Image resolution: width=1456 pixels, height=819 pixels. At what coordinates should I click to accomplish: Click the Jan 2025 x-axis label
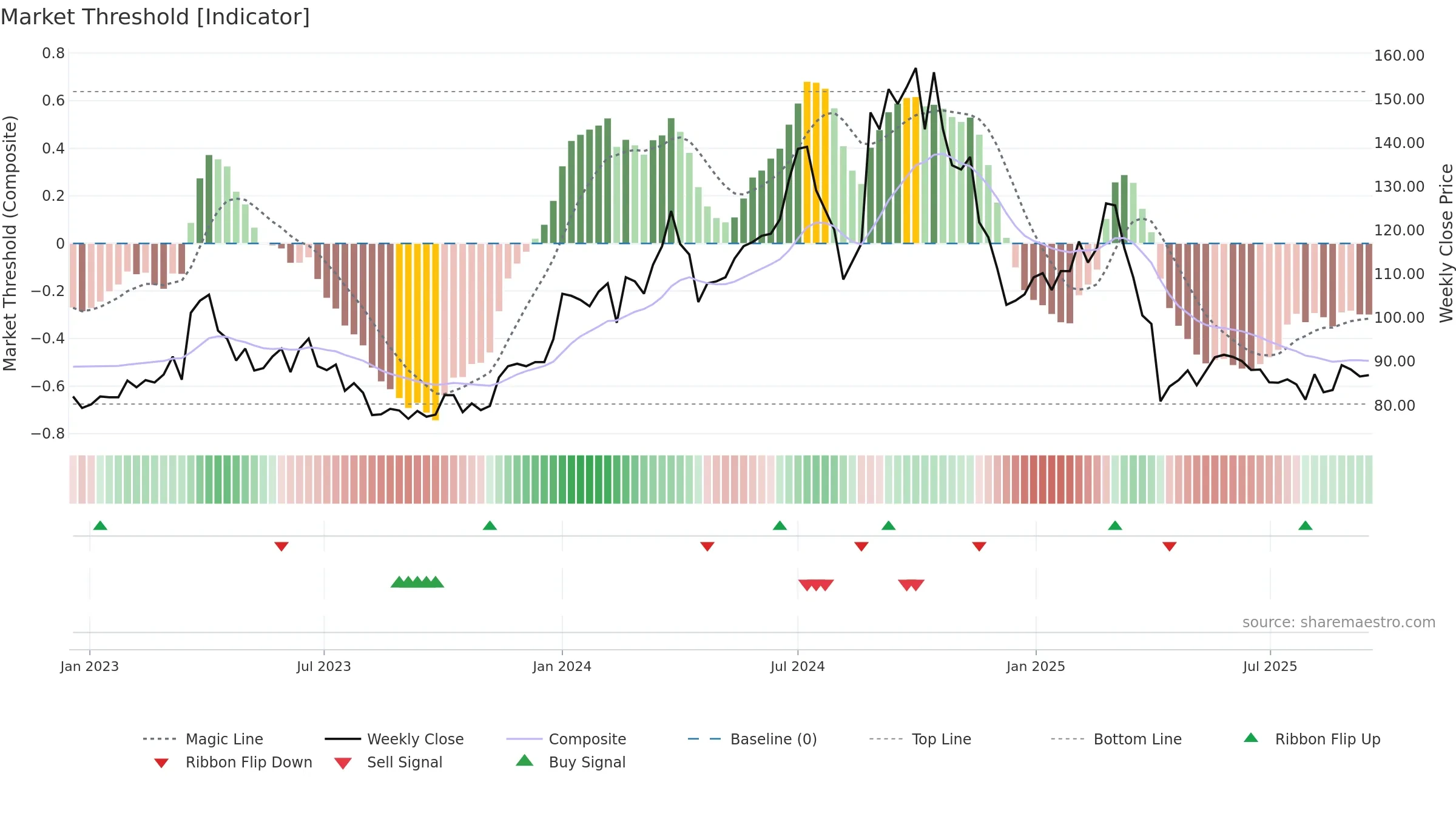tap(1036, 666)
